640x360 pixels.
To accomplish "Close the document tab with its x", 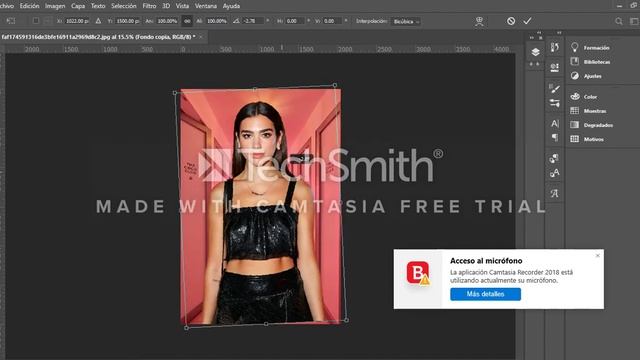I will click(x=201, y=37).
